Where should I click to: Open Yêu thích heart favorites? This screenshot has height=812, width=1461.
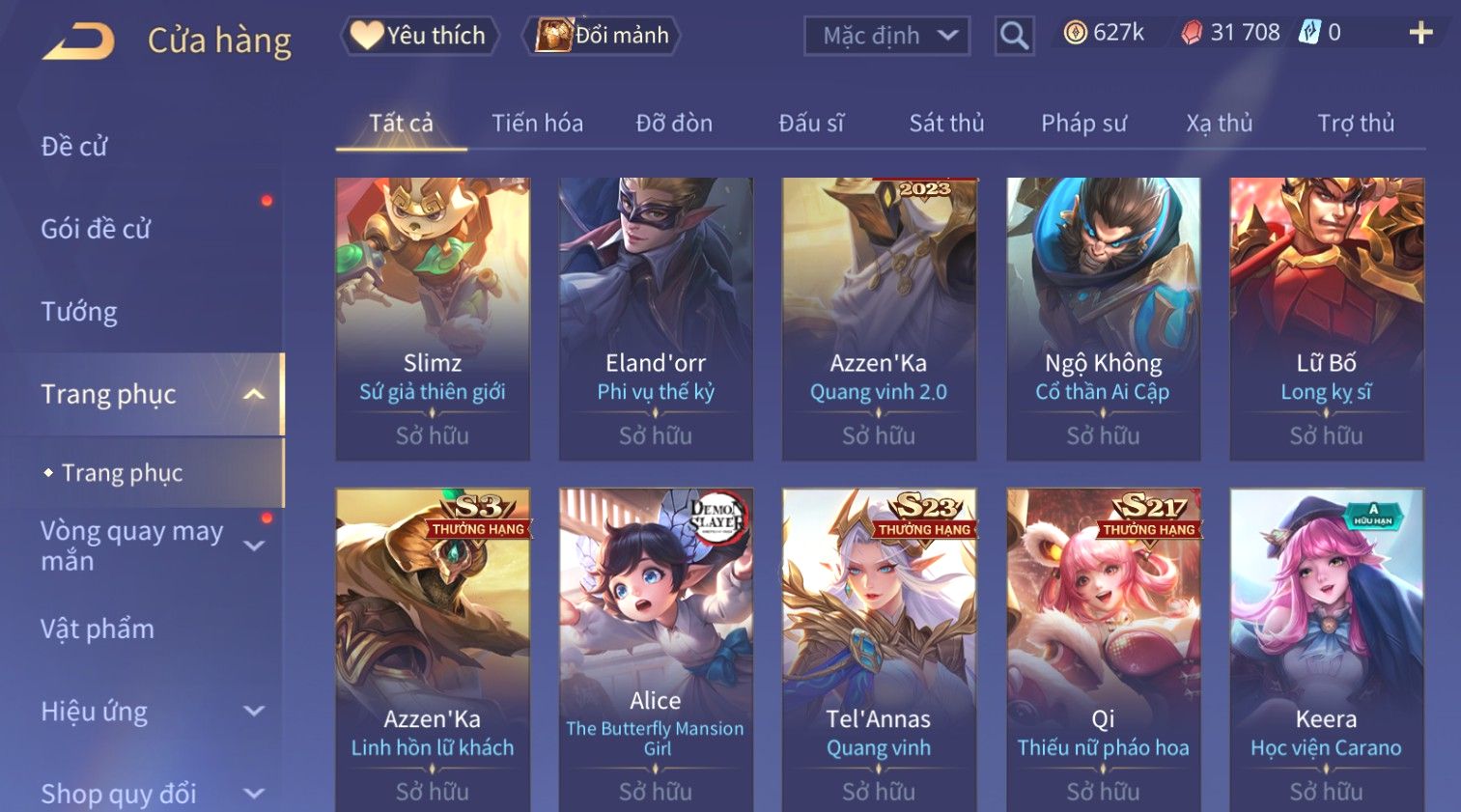pos(419,36)
